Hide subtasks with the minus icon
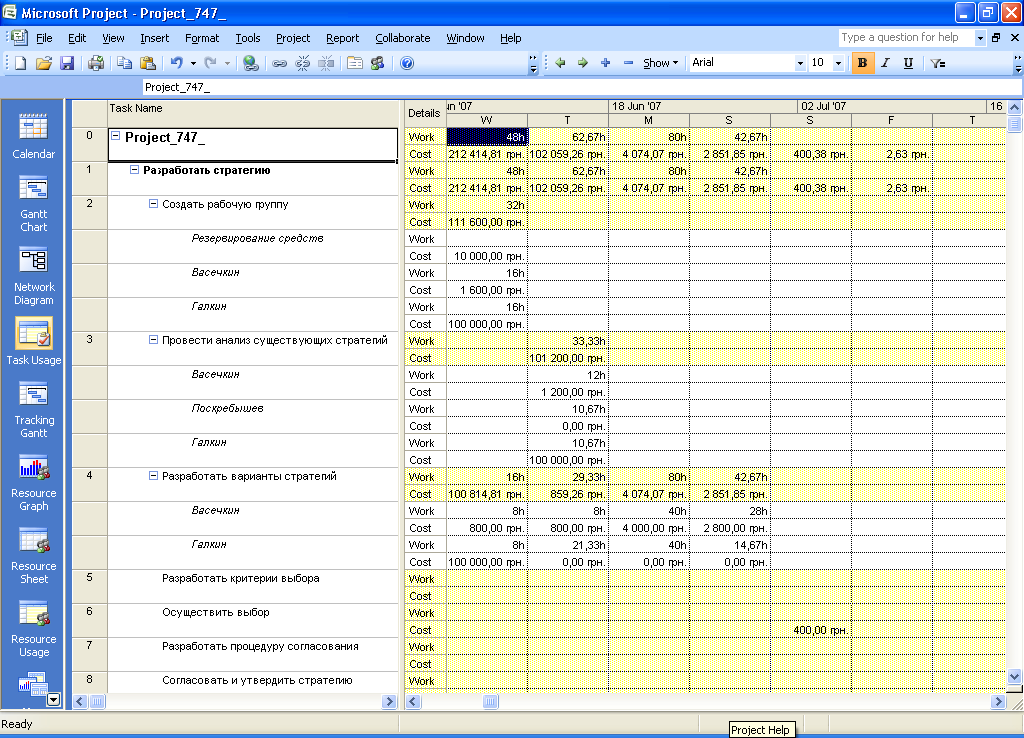Viewport: 1024px width, 738px height. (628, 63)
